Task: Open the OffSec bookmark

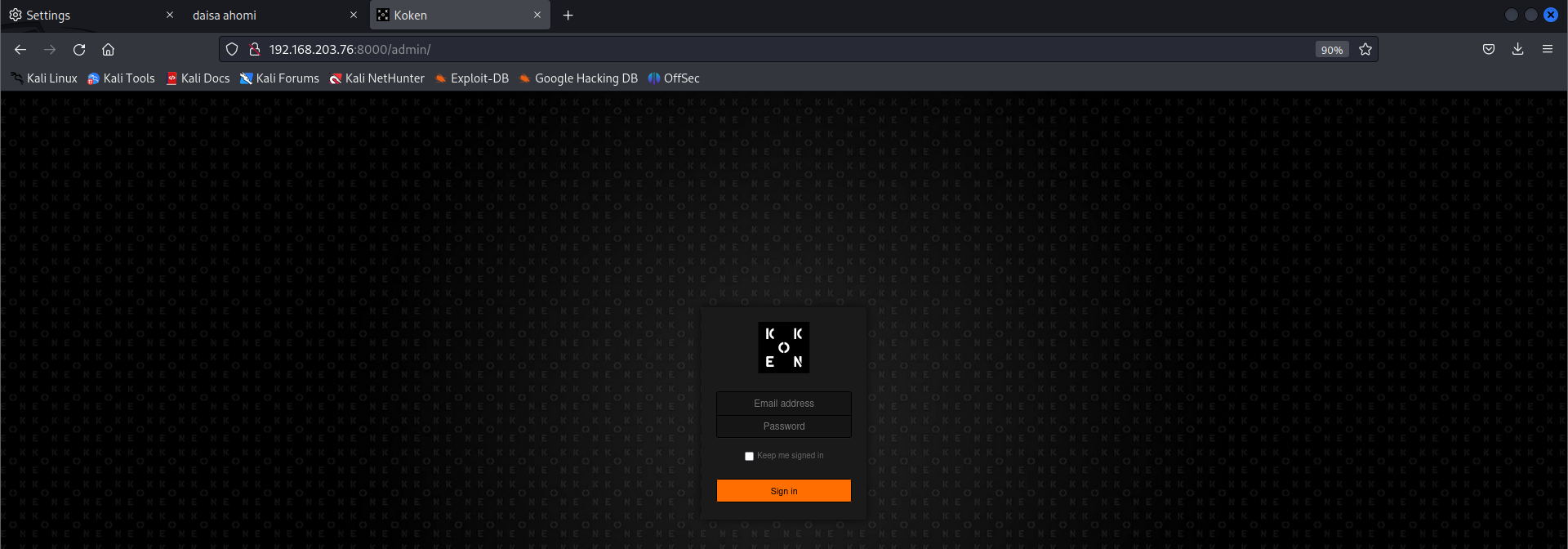Action: coord(674,78)
